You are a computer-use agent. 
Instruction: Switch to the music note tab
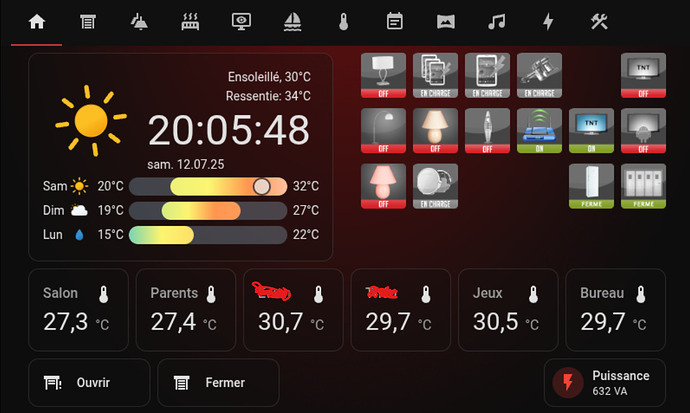click(x=497, y=22)
